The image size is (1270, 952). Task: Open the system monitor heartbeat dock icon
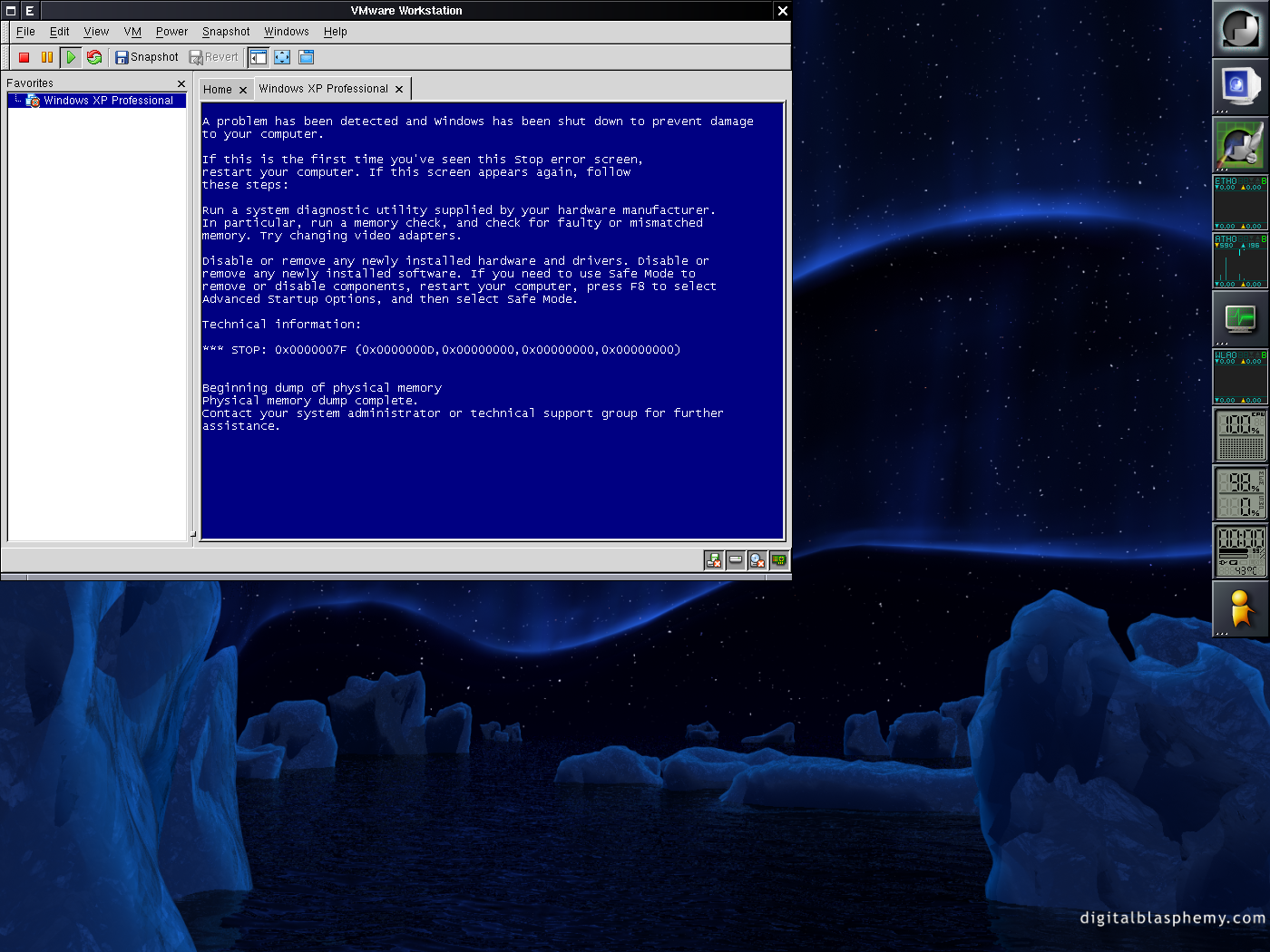point(1241,319)
